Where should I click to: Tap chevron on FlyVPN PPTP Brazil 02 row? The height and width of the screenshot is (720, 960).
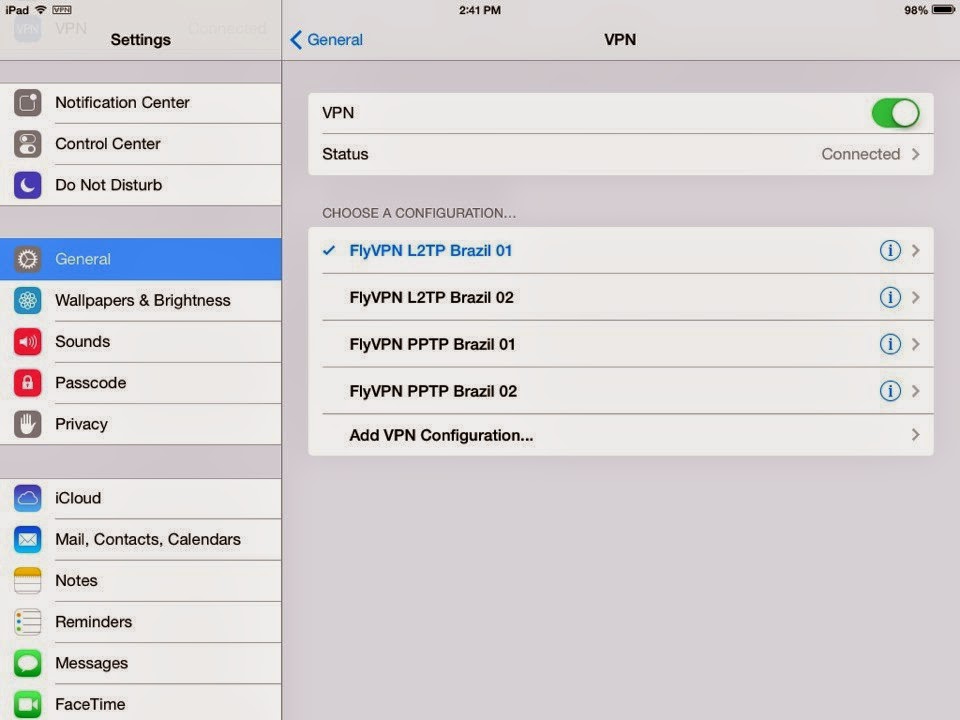coord(915,391)
